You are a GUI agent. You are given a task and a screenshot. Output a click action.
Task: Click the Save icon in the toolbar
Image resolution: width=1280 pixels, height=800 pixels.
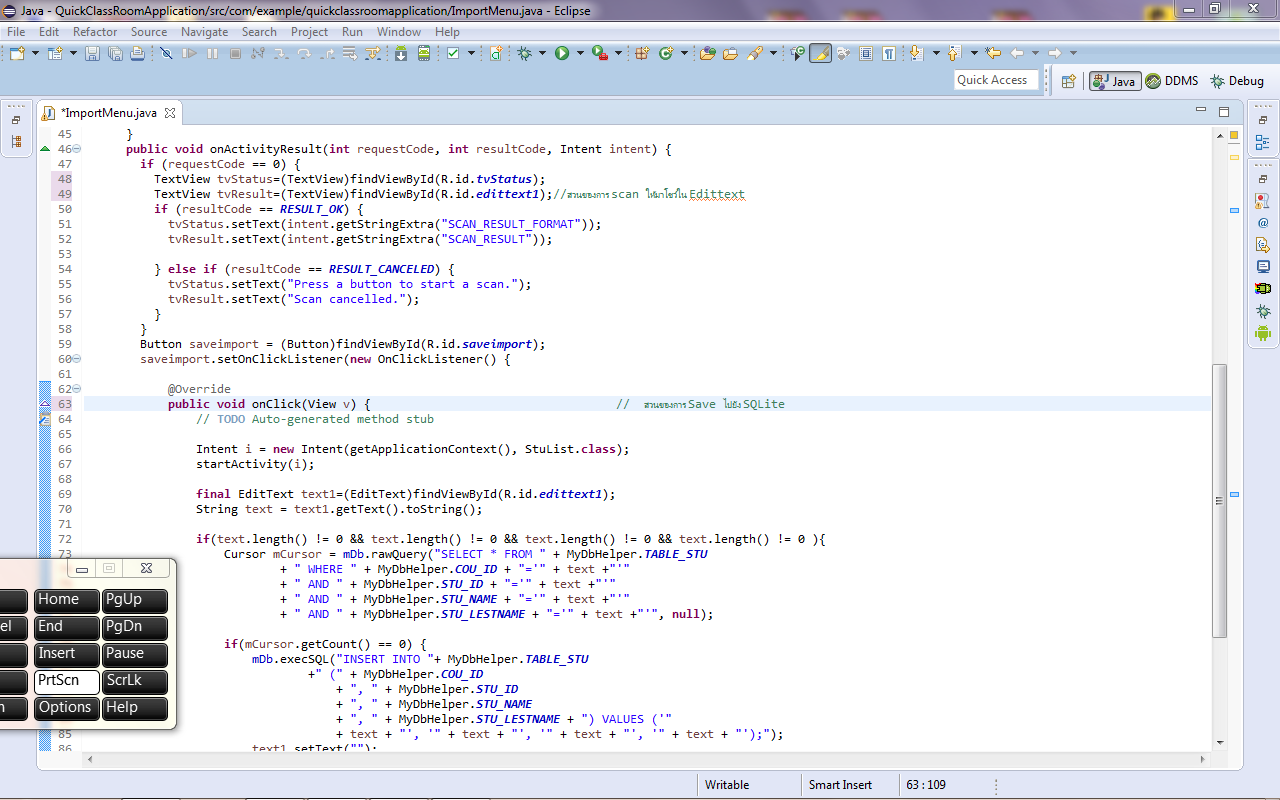(92, 53)
